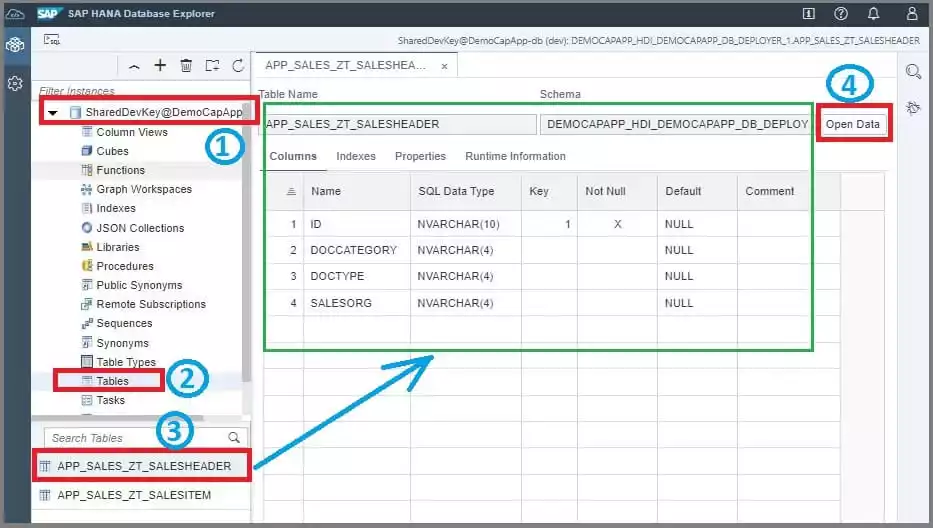Select Functions in the catalog tree
933x528 pixels.
coord(120,170)
